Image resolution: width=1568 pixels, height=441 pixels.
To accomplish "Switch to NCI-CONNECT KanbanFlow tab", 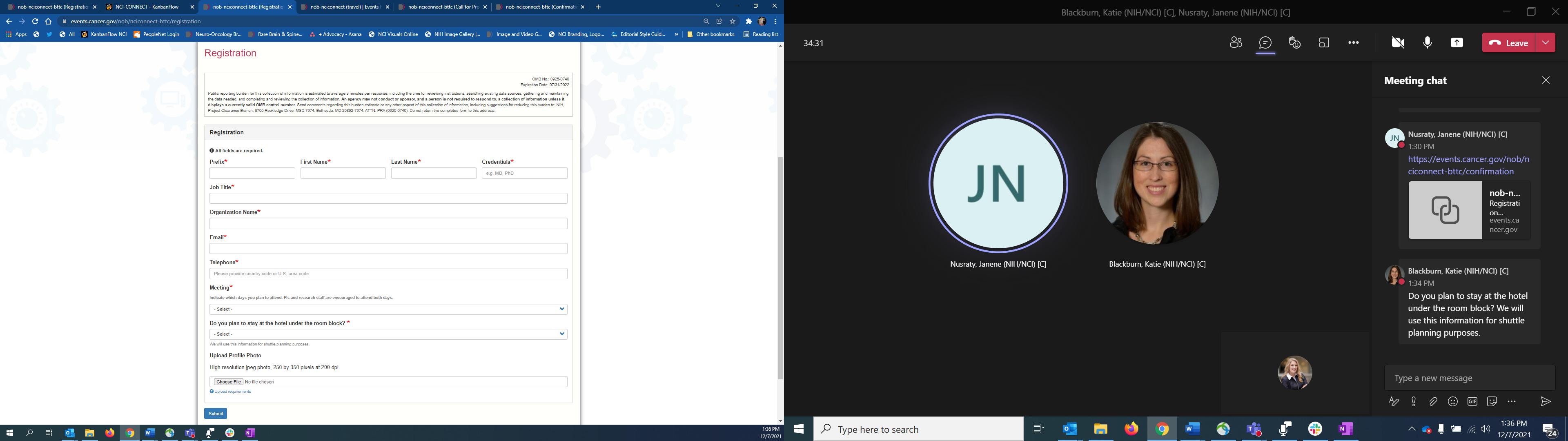I will (147, 7).
